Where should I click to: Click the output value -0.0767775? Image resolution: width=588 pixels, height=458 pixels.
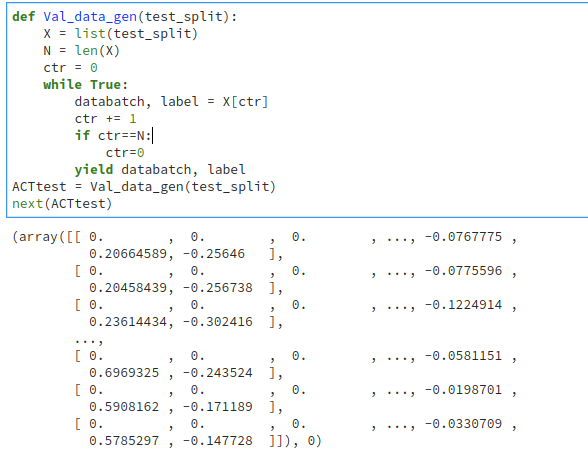[x=463, y=237]
